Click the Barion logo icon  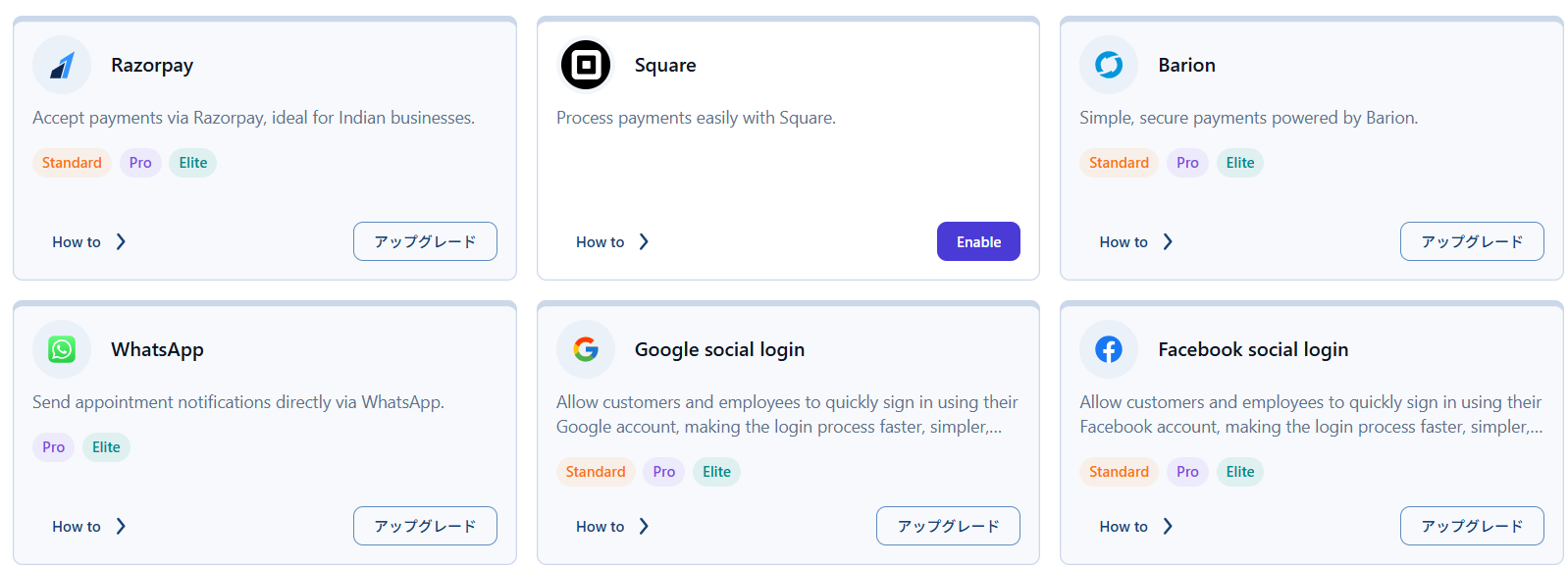coord(1109,66)
